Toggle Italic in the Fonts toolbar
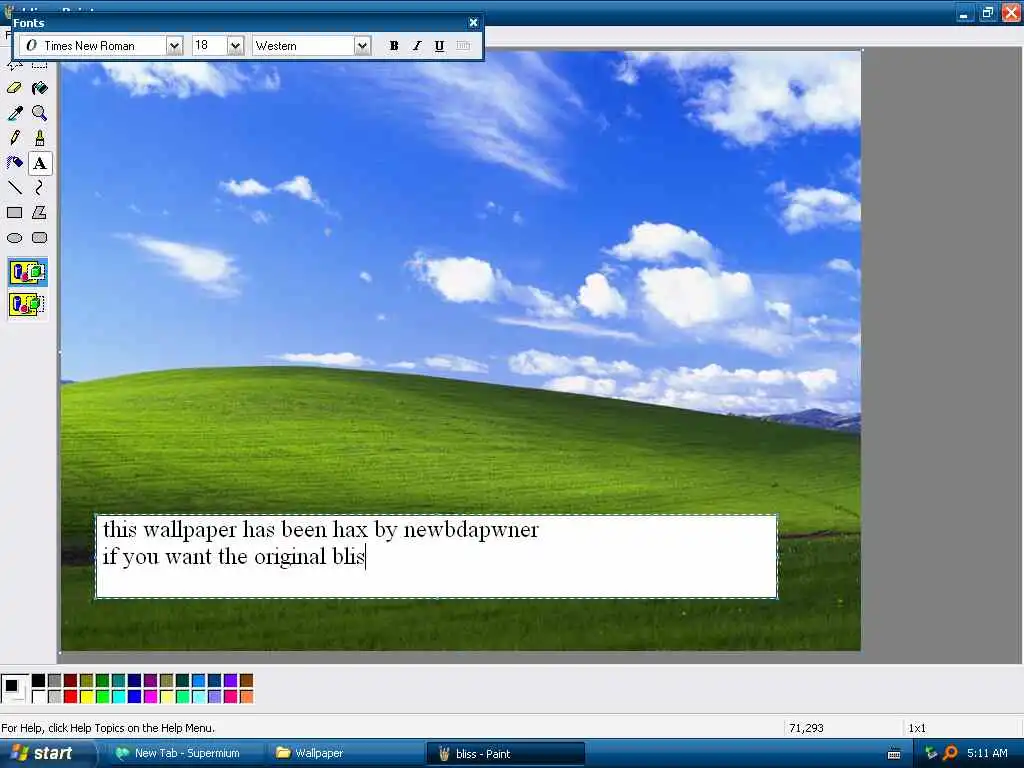This screenshot has width=1024, height=768. point(417,46)
